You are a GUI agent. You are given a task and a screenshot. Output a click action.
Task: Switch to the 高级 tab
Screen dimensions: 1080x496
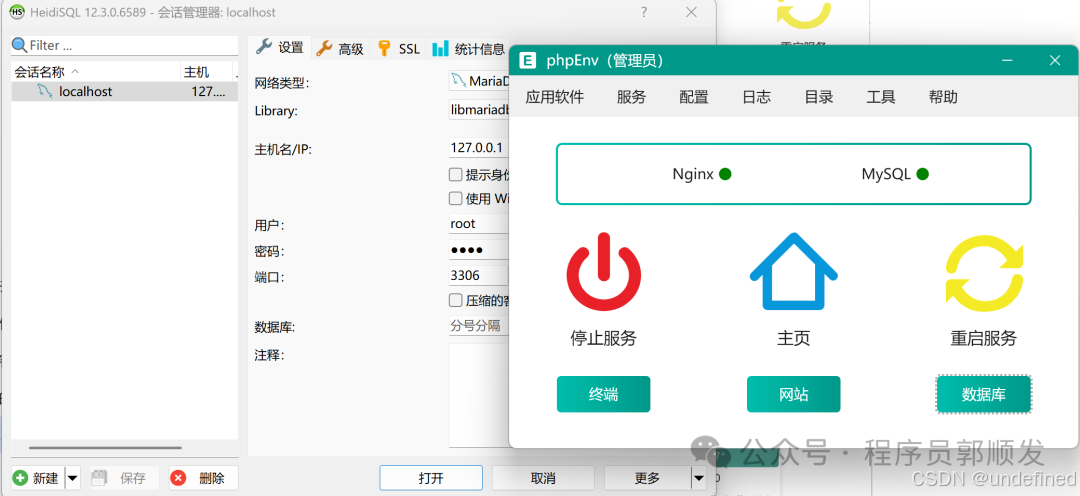[340, 48]
